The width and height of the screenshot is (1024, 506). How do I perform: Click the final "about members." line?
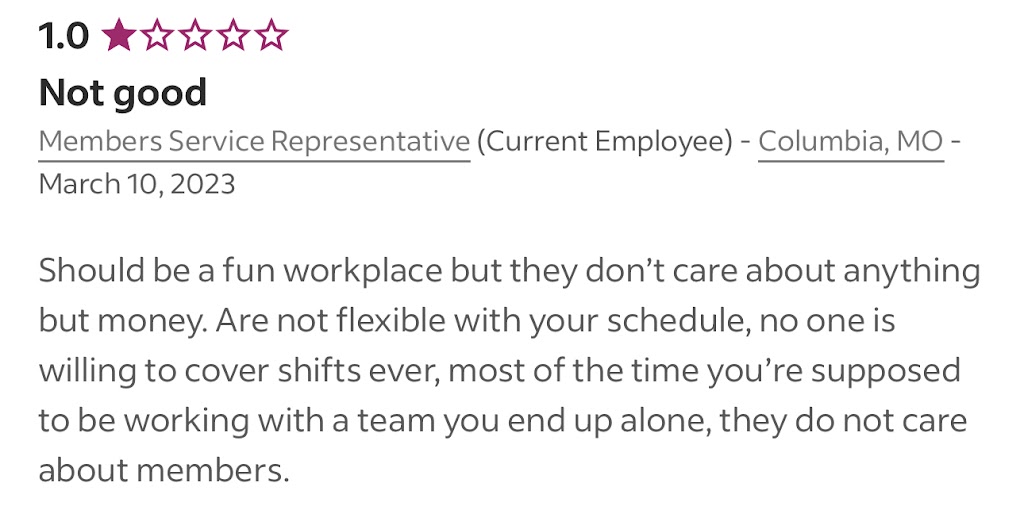(163, 470)
